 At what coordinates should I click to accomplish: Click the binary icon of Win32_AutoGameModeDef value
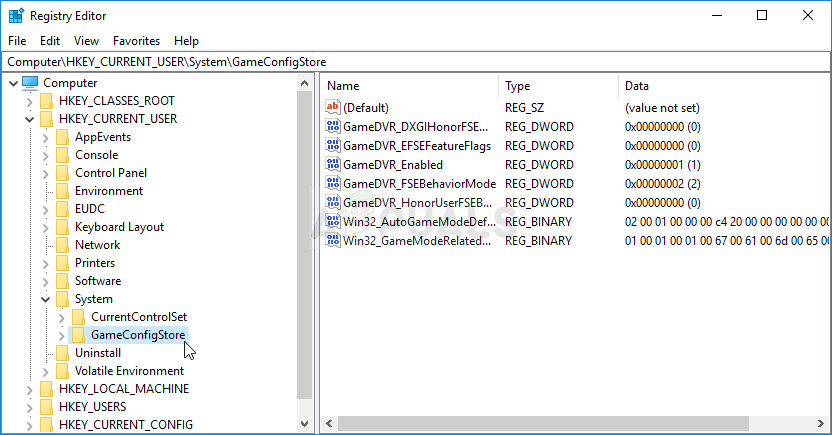coord(333,222)
